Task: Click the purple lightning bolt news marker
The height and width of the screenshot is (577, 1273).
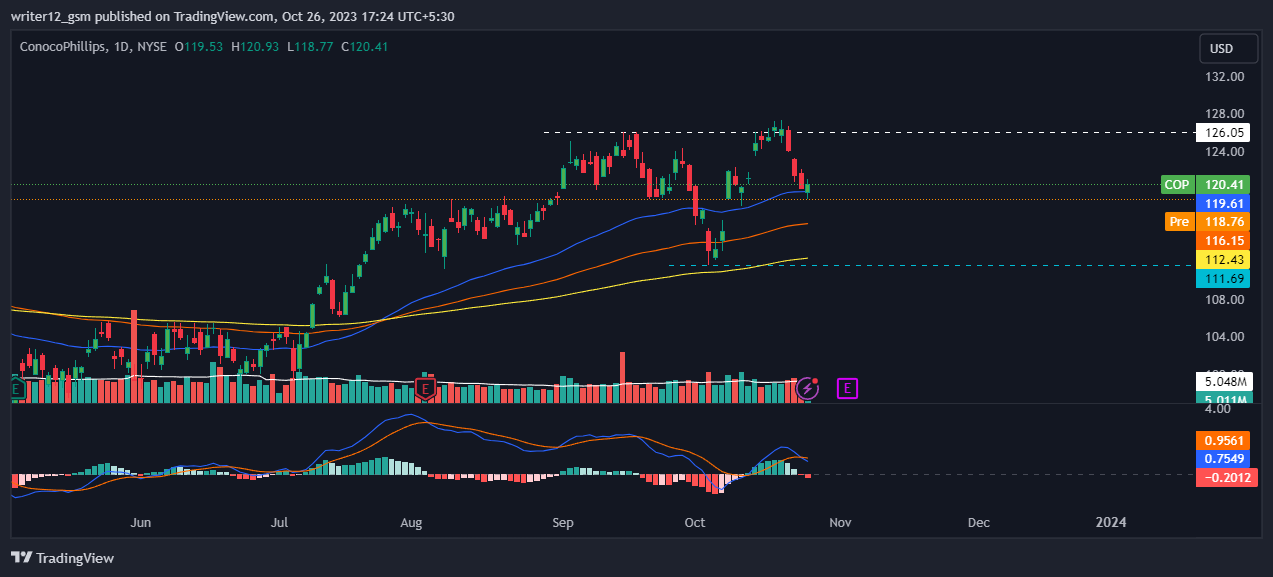Action: 807,388
